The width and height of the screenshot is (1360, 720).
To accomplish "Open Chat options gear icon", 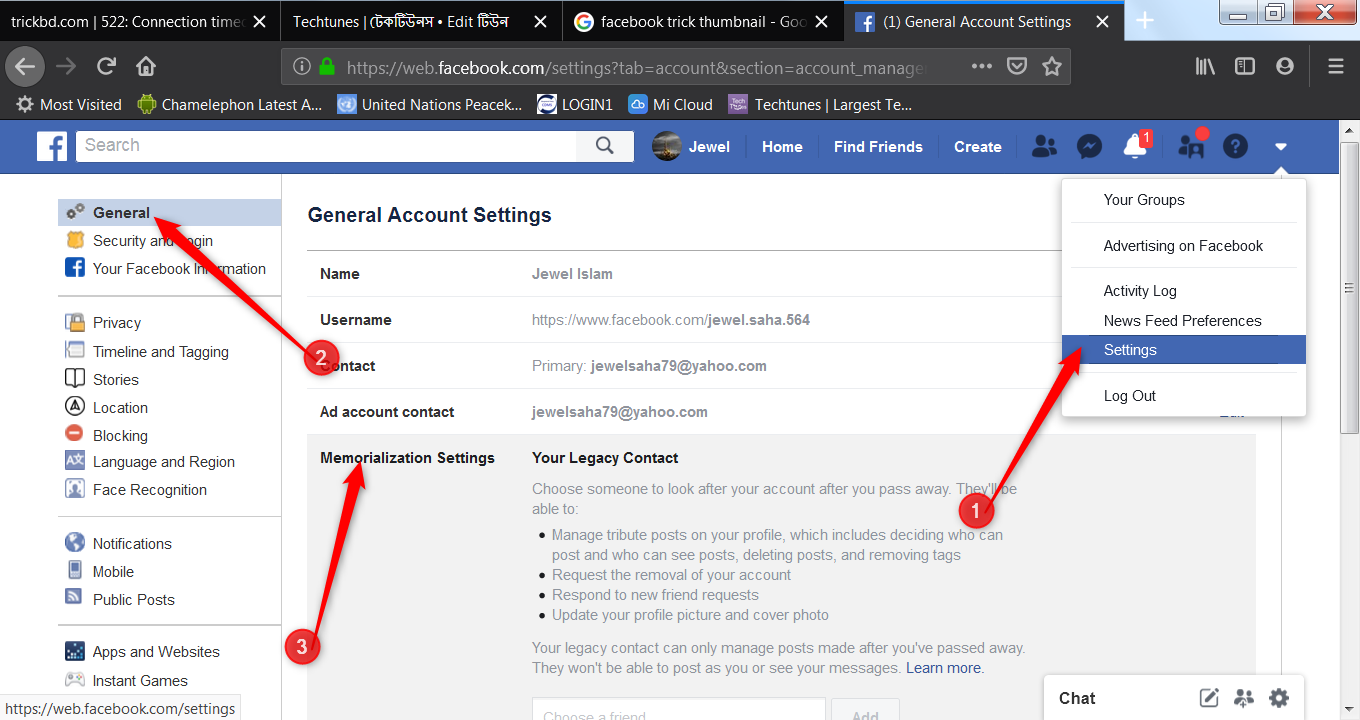I will [1279, 698].
